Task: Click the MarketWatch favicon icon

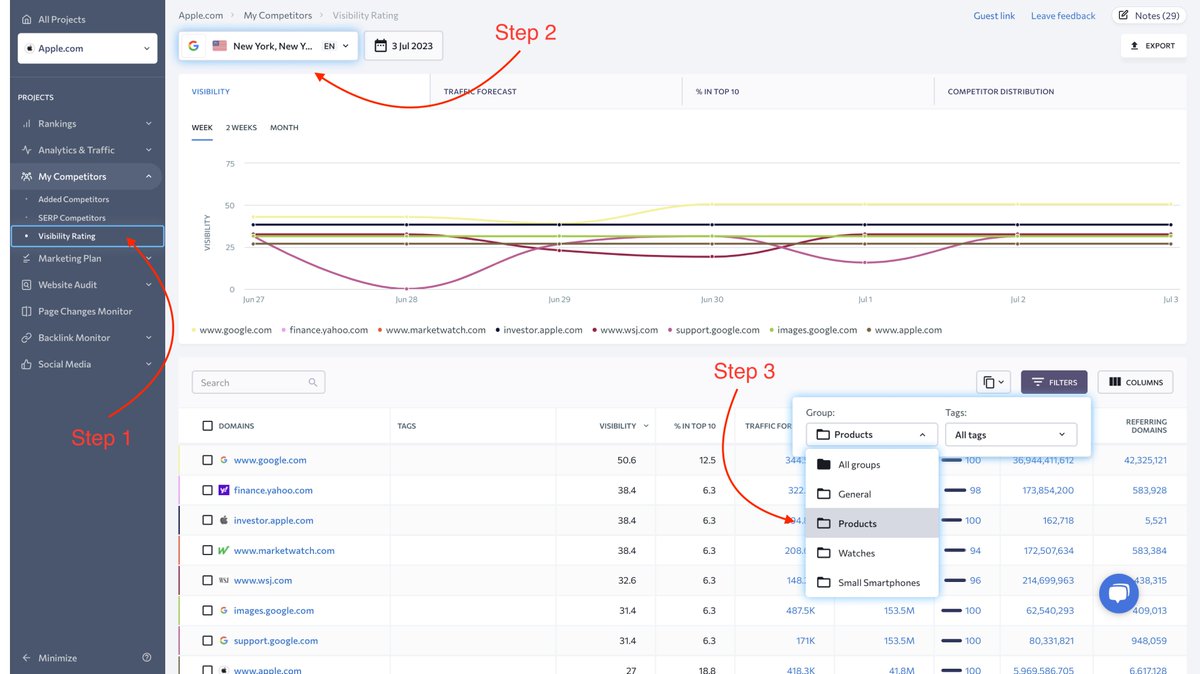Action: point(224,550)
